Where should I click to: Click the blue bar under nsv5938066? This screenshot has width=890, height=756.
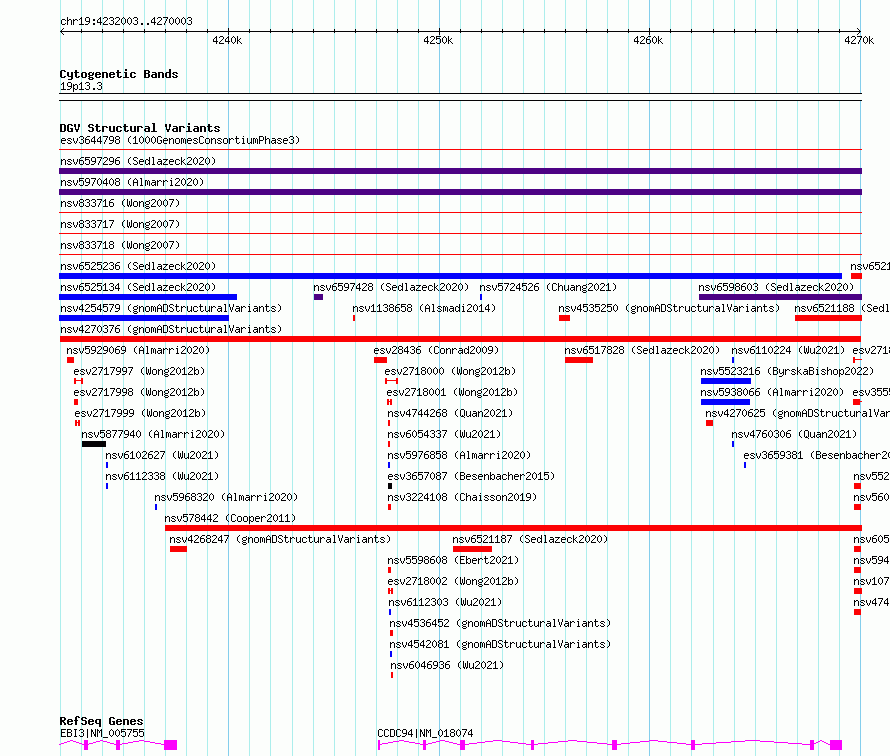coord(725,402)
